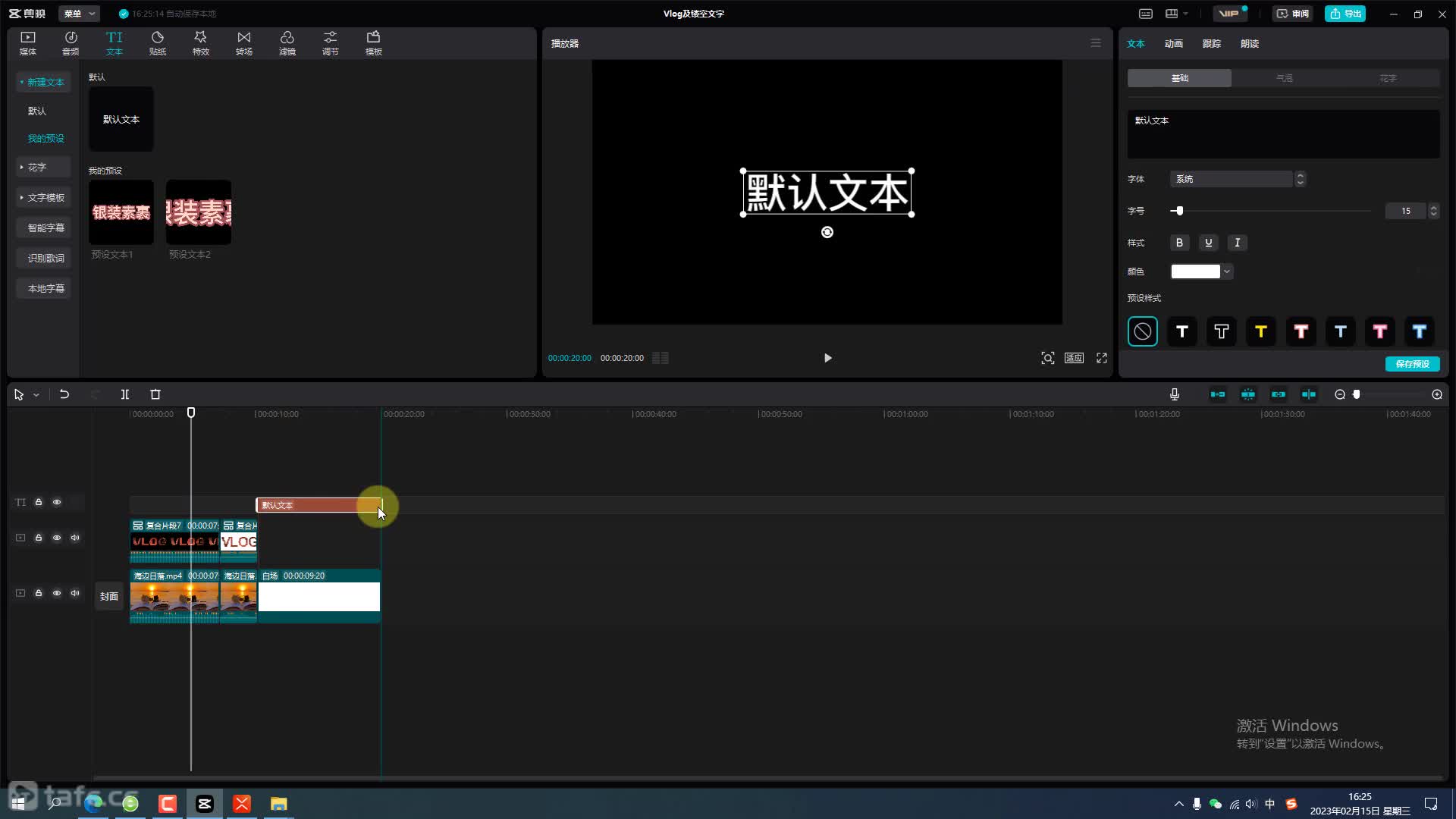Click the player focus zoom icon
Image resolution: width=1456 pixels, height=819 pixels.
click(x=1047, y=358)
